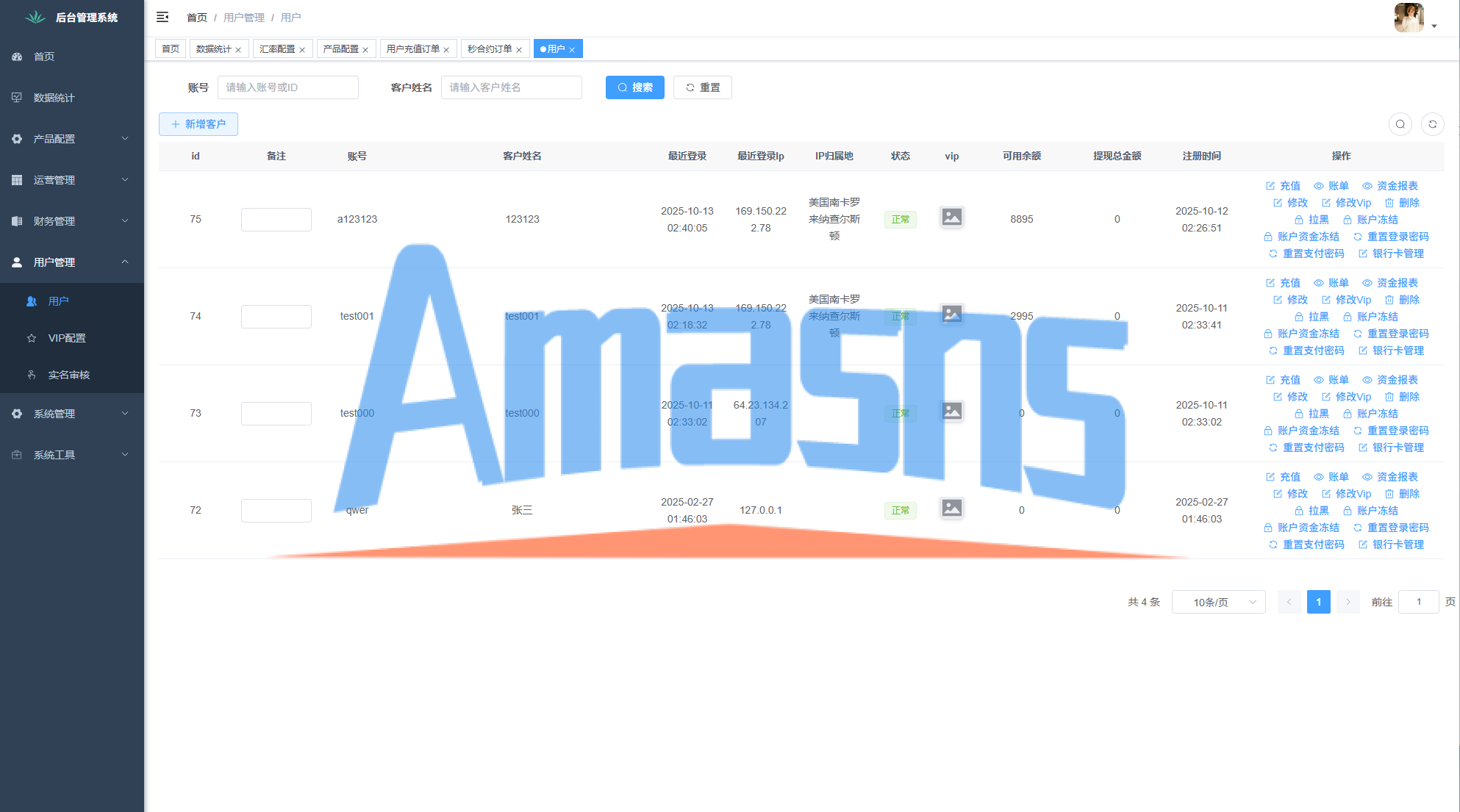The width and height of the screenshot is (1460, 812).
Task: Close the 汇率配置 tab
Action: [302, 50]
